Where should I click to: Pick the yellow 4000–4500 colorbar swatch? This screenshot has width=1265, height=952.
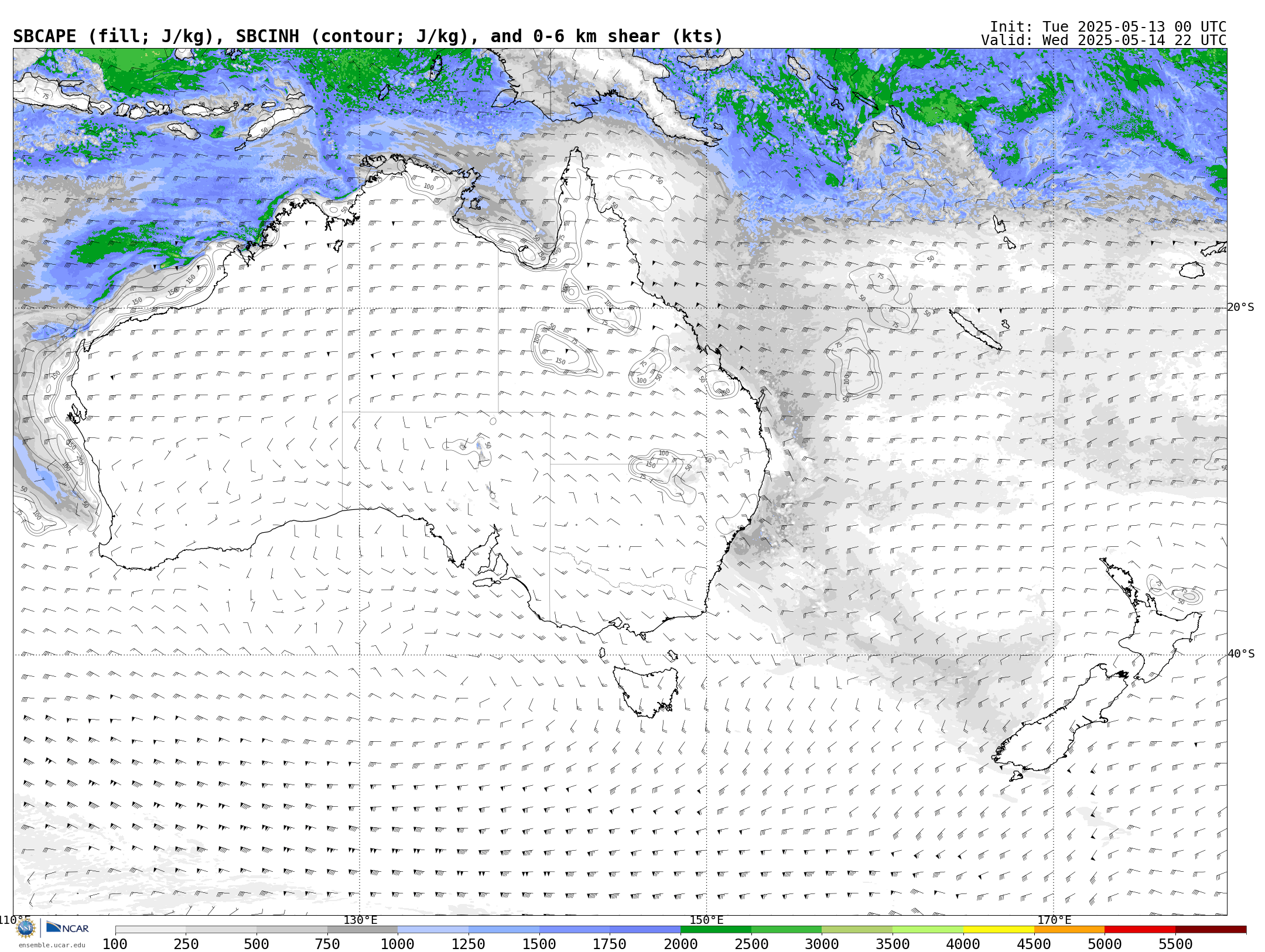coord(999,930)
